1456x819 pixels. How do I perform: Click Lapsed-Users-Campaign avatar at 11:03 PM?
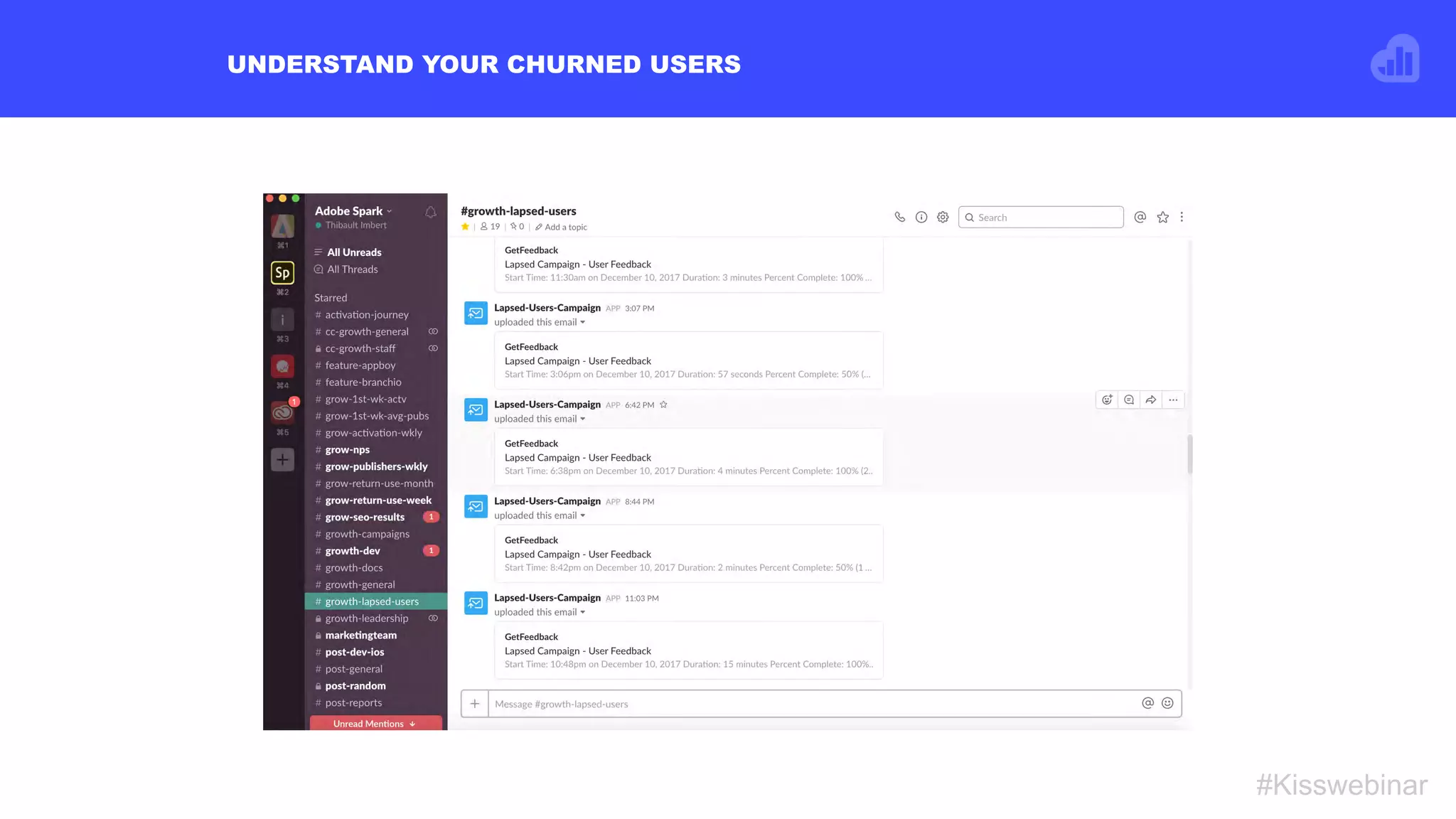[x=476, y=603]
